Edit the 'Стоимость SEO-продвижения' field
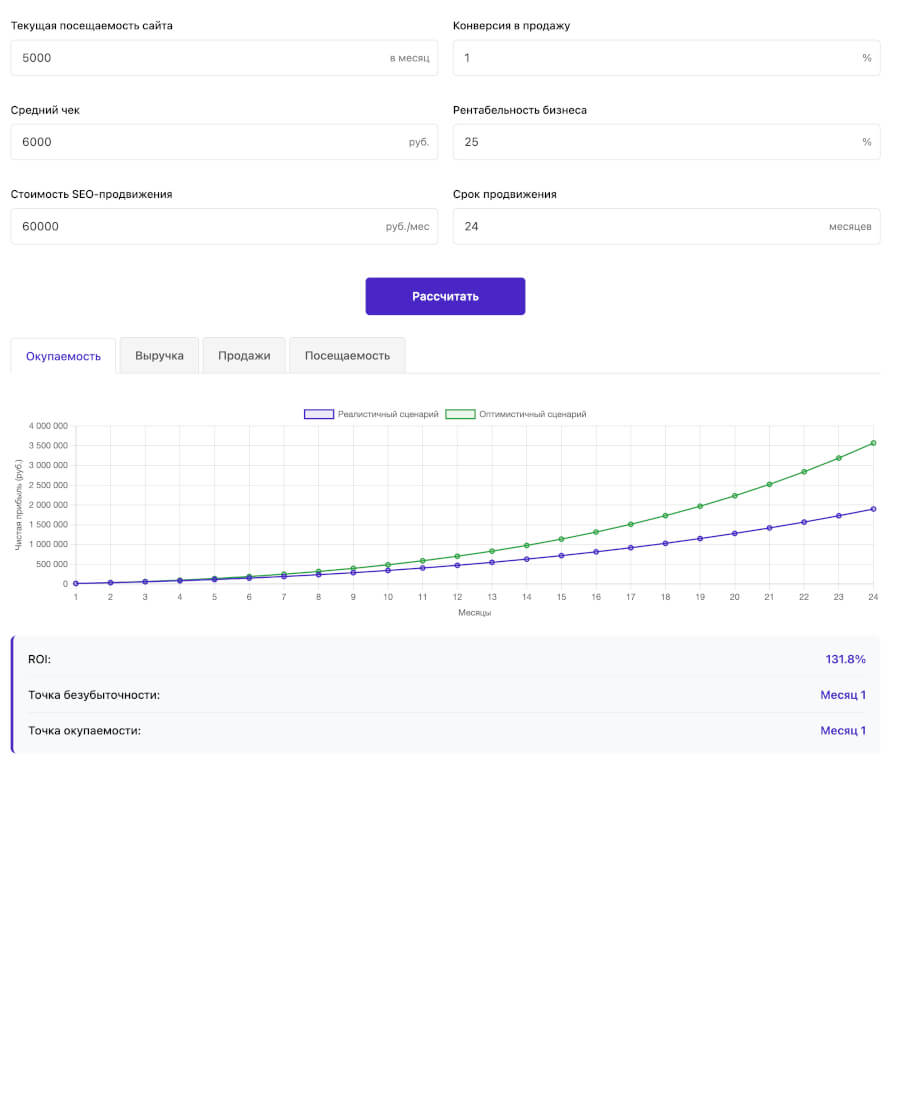This screenshot has height=1100, width=900. click(200, 226)
